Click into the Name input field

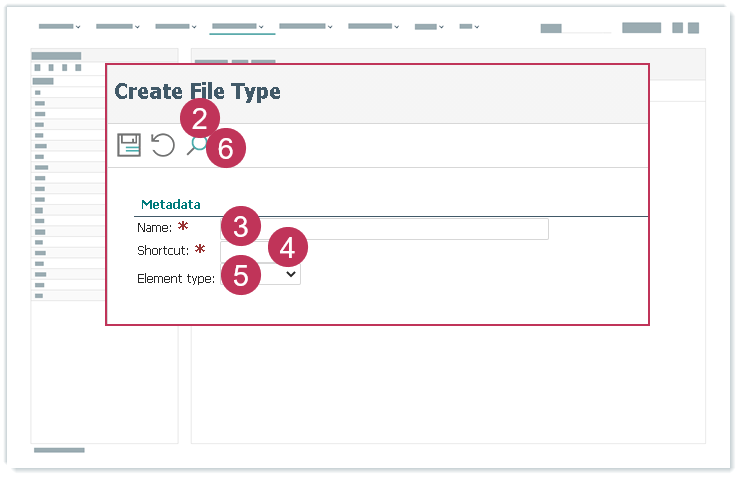(x=400, y=229)
